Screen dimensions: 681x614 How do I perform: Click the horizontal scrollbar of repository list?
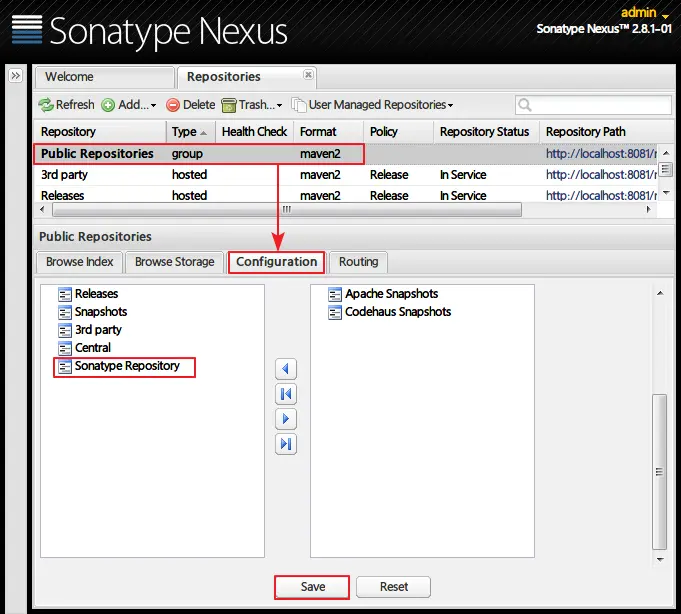pos(287,209)
